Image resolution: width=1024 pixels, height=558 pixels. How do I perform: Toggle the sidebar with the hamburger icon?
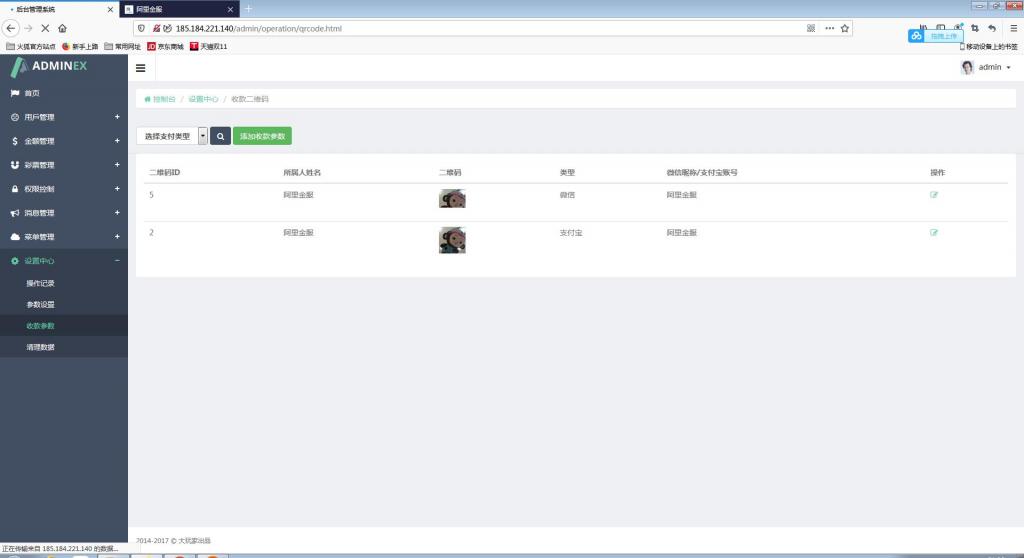point(140,68)
